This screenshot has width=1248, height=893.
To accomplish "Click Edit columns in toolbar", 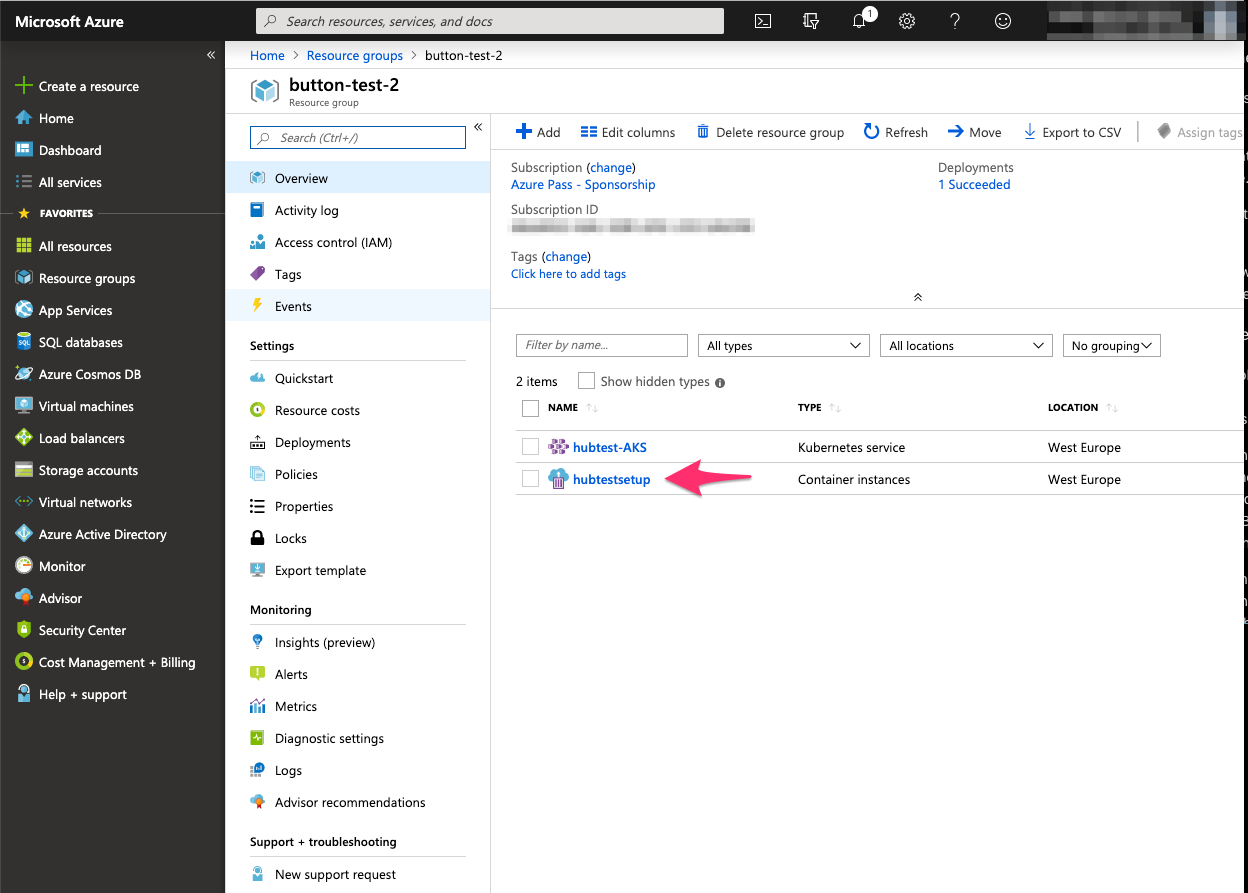I will click(x=628, y=132).
